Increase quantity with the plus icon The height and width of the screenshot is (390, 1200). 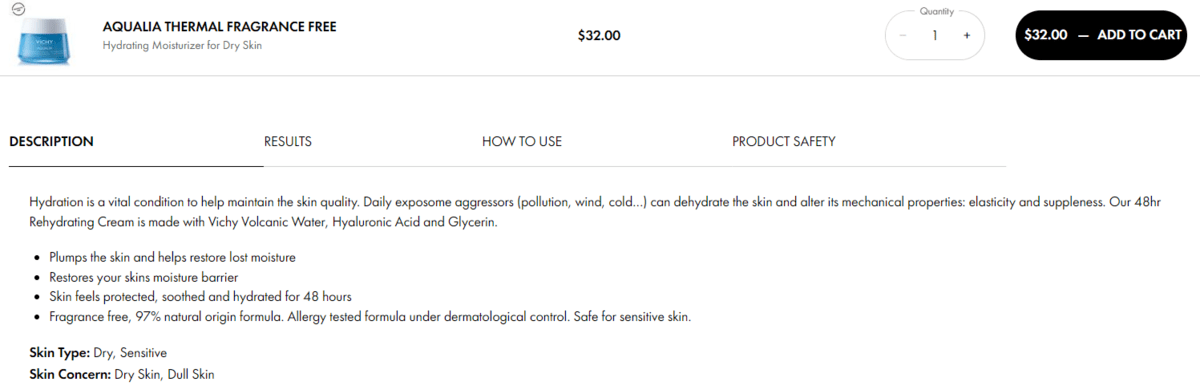[x=967, y=35]
